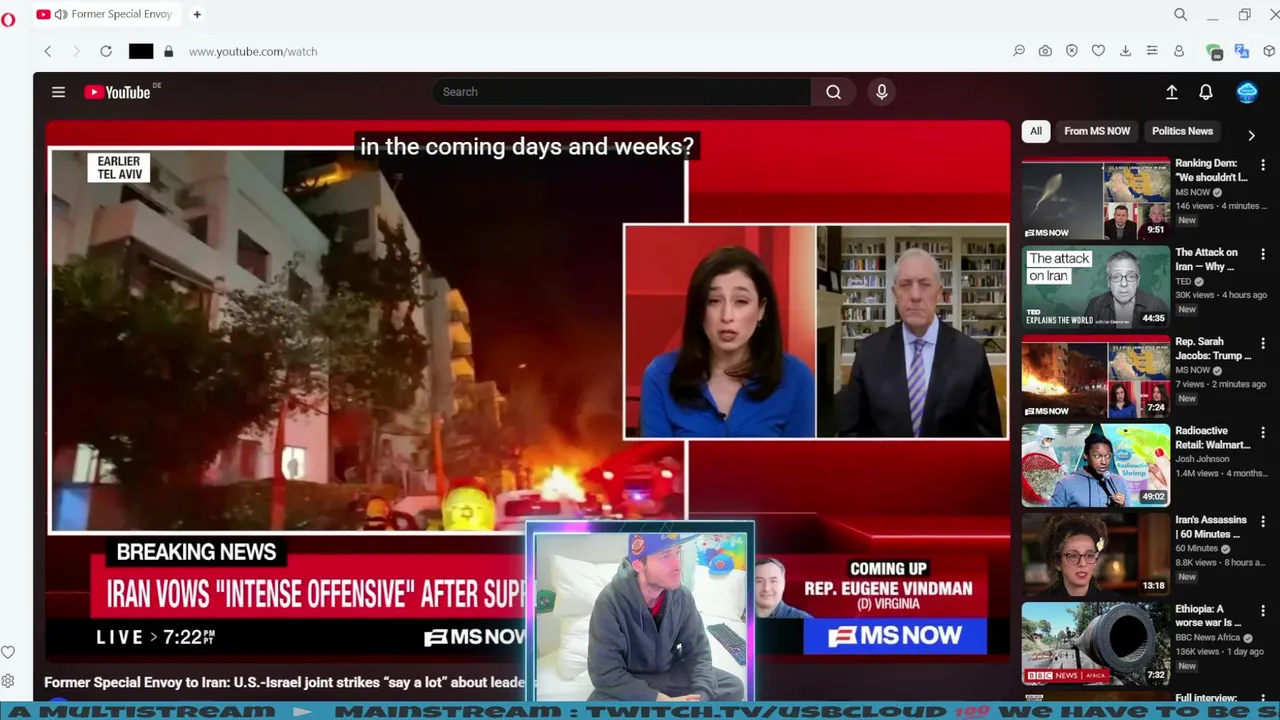Image resolution: width=1280 pixels, height=720 pixels.
Task: Click the green extension icon in toolbar
Action: (x=1214, y=52)
